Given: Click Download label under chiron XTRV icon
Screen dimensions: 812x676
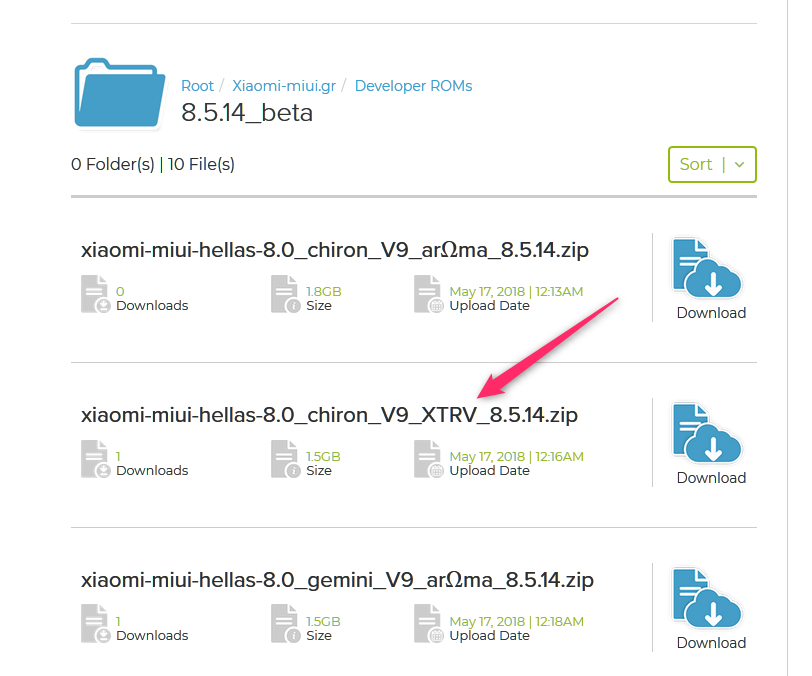Looking at the screenshot, I should pos(711,478).
